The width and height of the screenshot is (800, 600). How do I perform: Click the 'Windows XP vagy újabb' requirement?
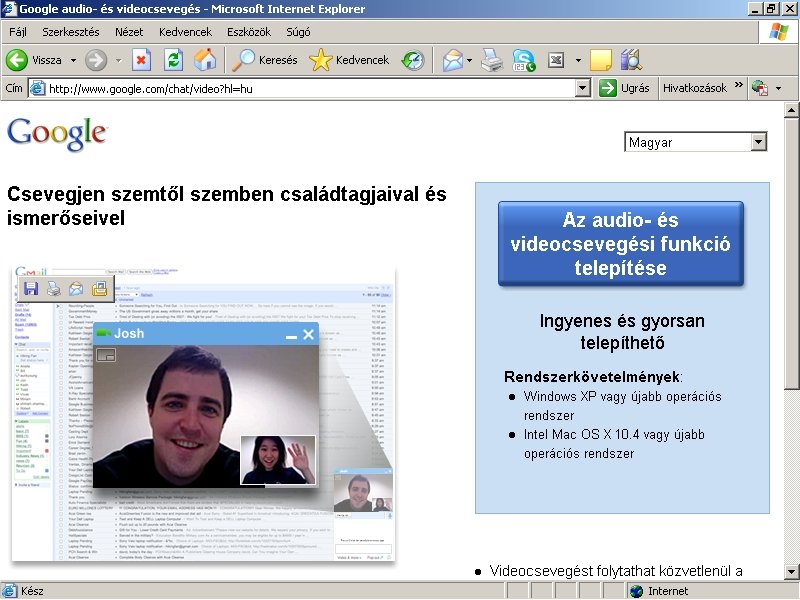622,406
